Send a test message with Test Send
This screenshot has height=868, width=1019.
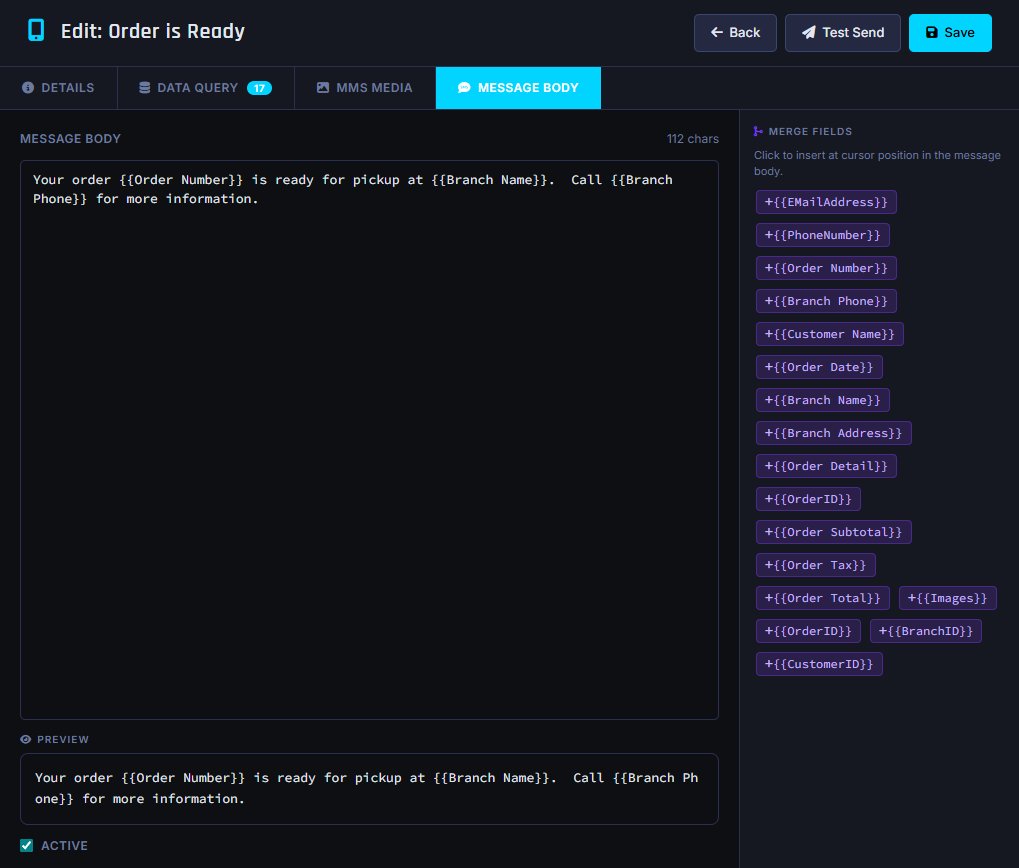pyautogui.click(x=842, y=32)
